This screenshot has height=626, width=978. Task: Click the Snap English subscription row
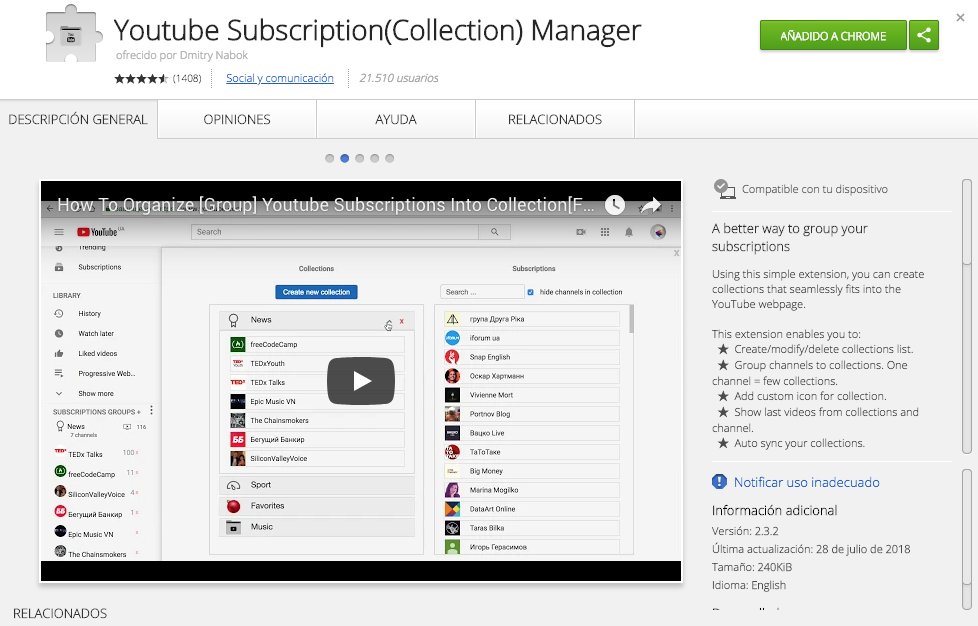tap(531, 357)
